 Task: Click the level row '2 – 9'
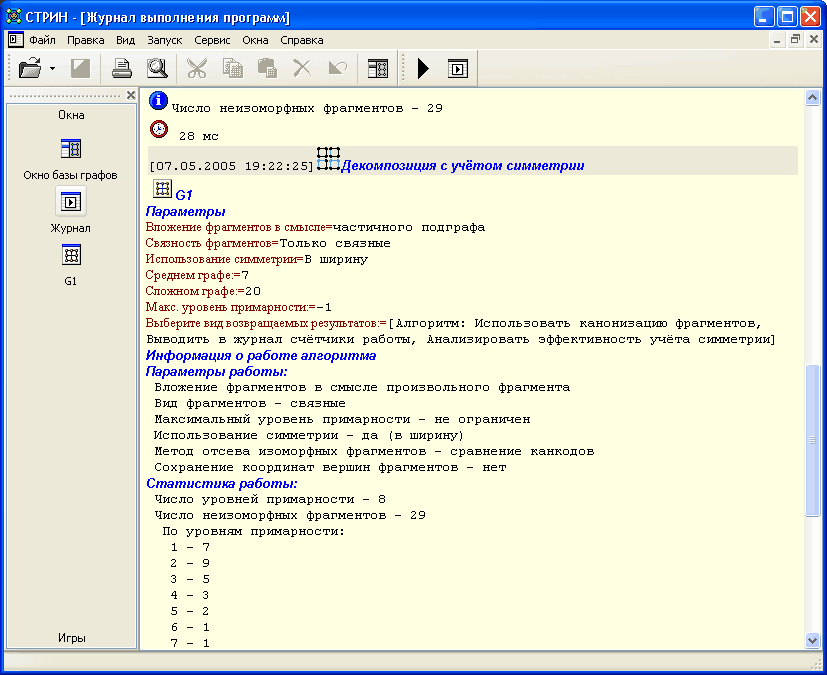click(x=190, y=563)
